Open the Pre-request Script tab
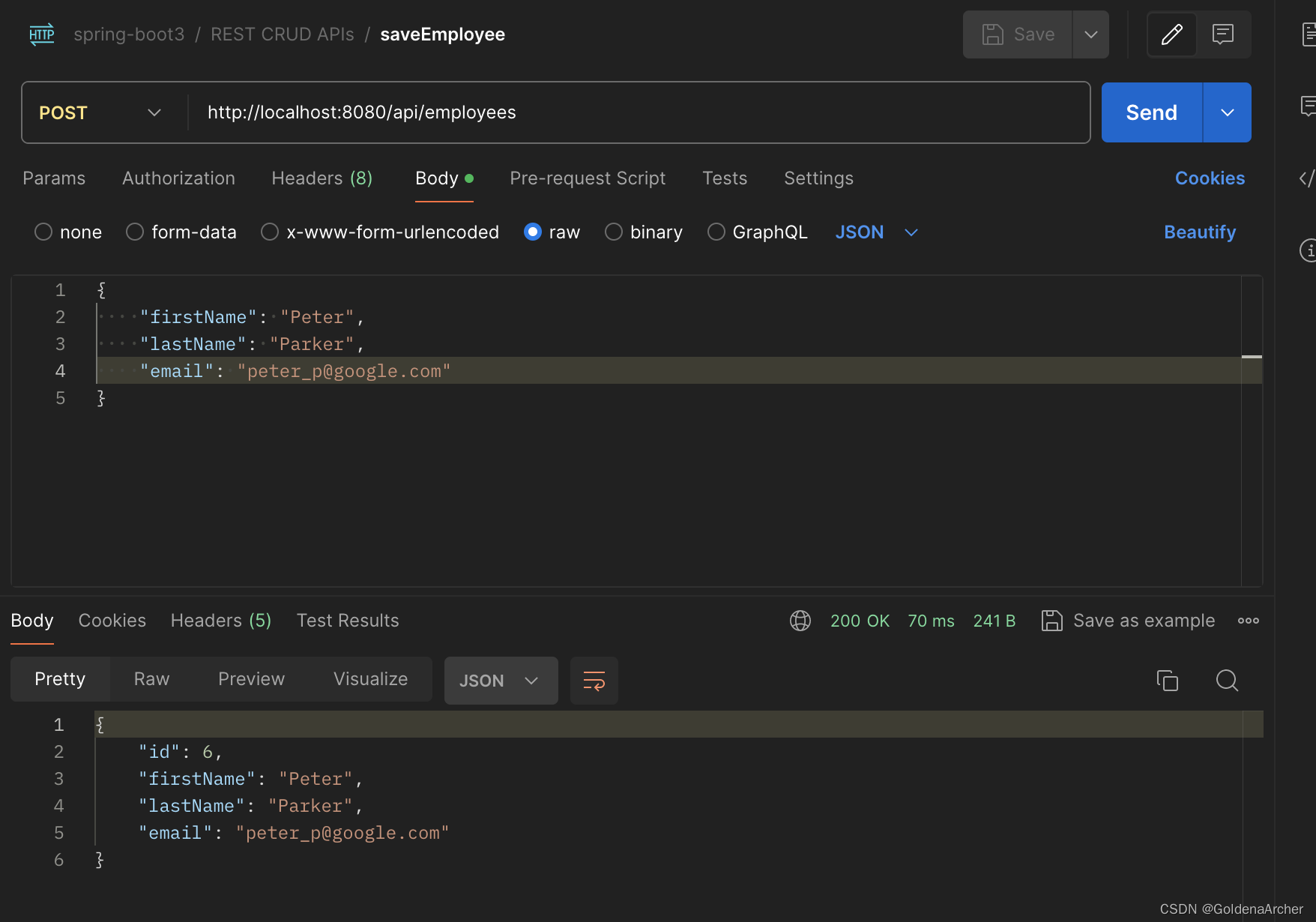 point(588,178)
